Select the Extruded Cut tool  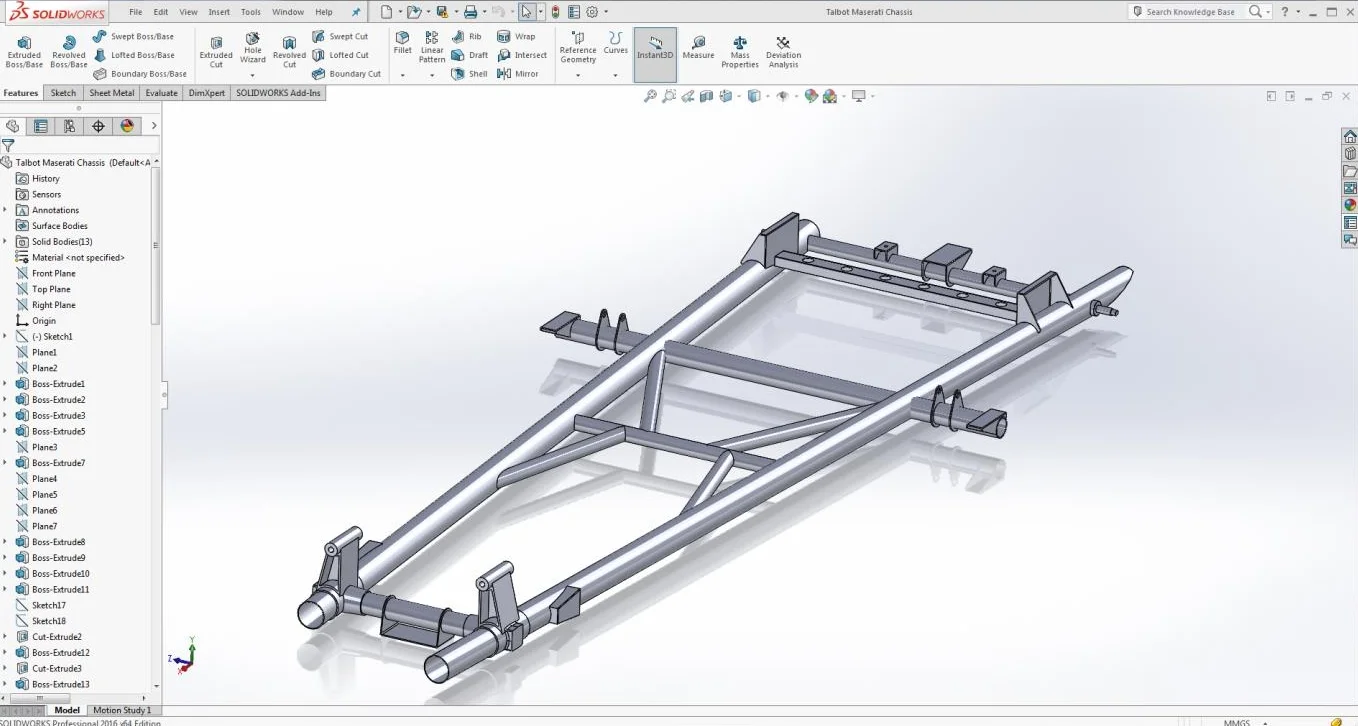pyautogui.click(x=216, y=52)
